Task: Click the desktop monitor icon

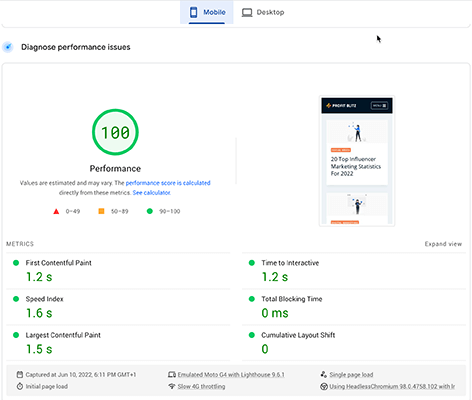Action: 247,13
